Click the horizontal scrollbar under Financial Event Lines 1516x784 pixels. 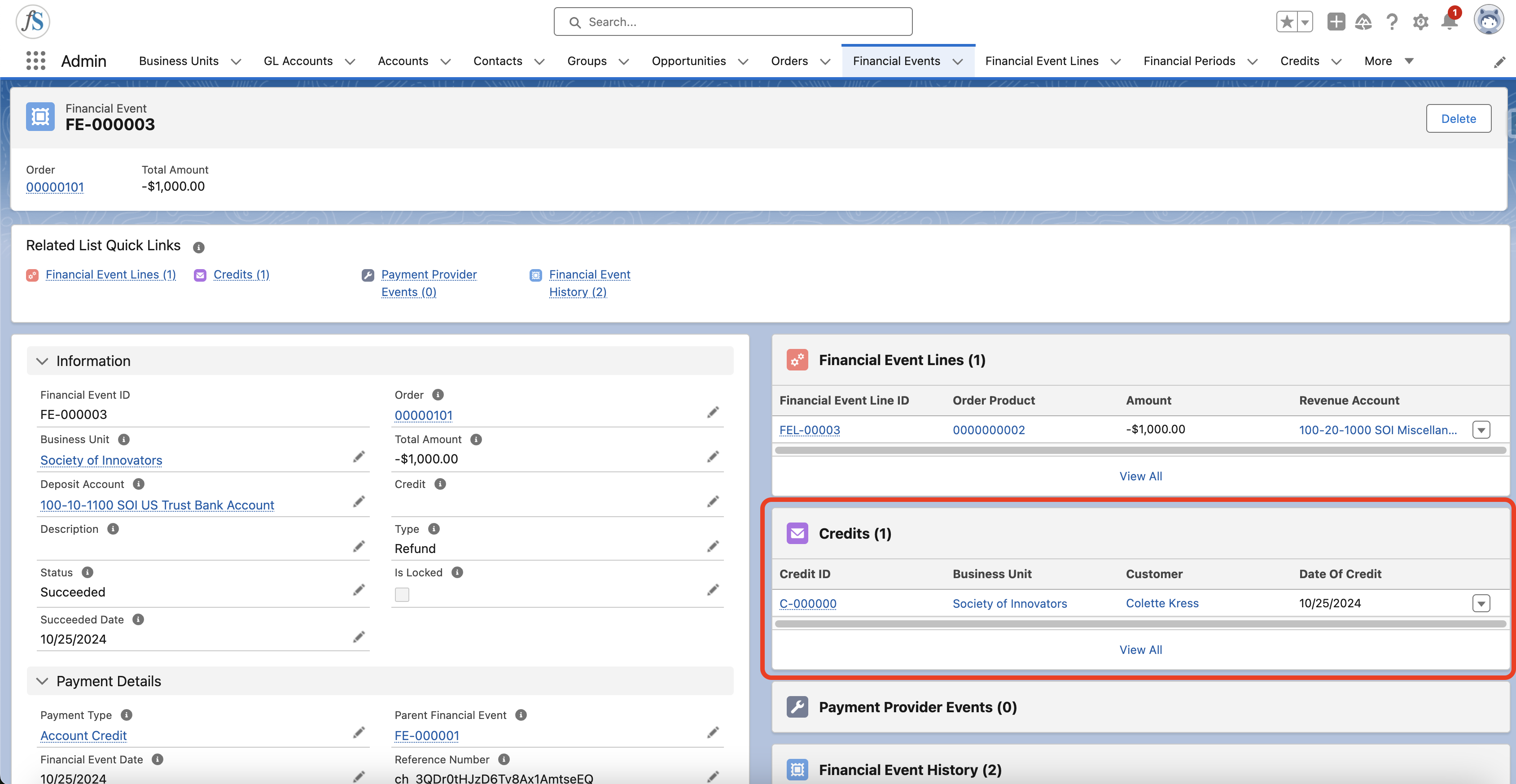1140,450
